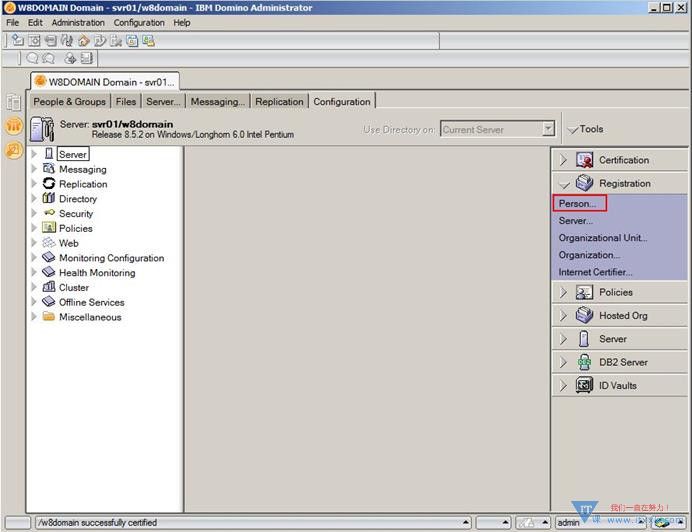Open the admin location dropdown in status bar
692x532 pixels.
641,523
